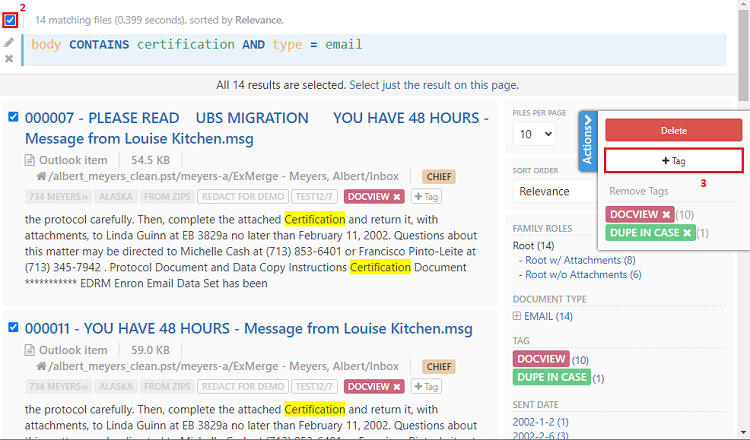Open 000011 YOU HAVE 48 HOURS message

(x=249, y=329)
